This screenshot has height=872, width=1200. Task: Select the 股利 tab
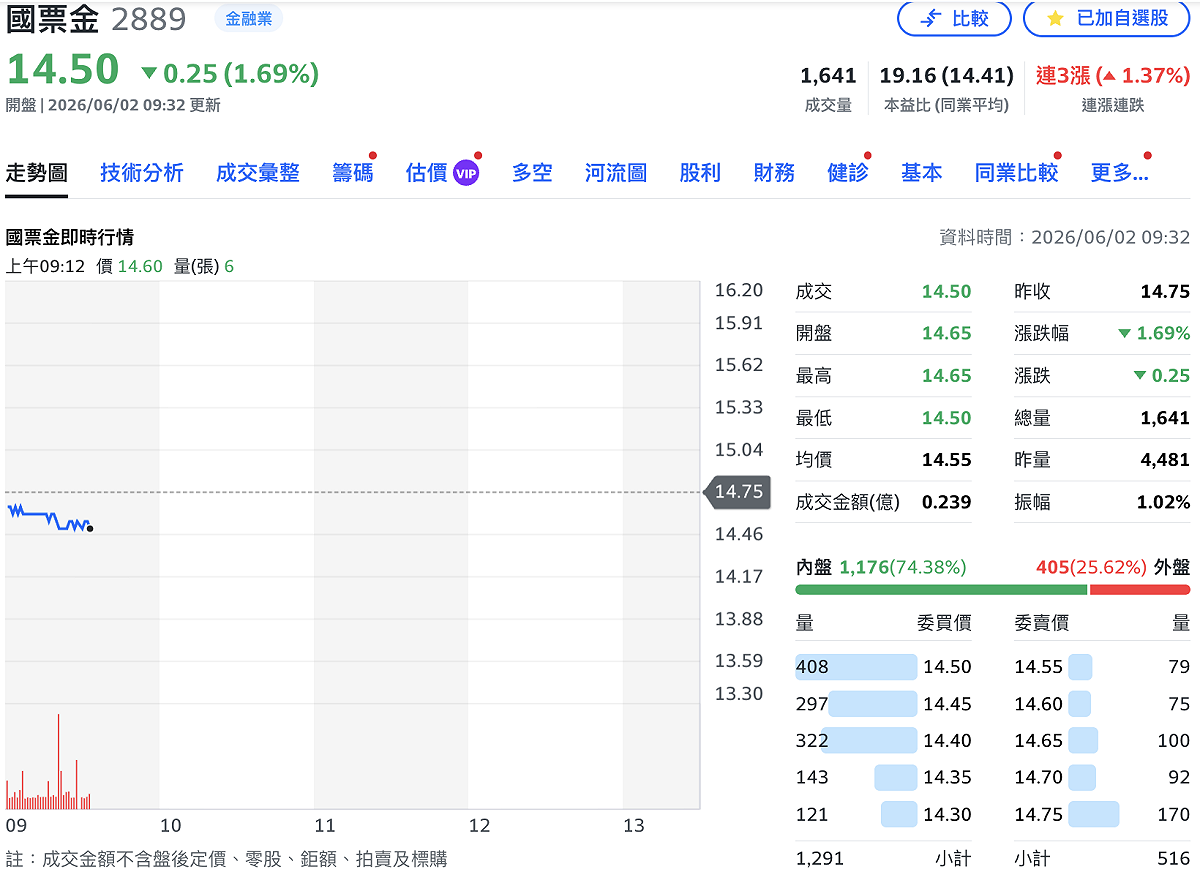tap(700, 173)
